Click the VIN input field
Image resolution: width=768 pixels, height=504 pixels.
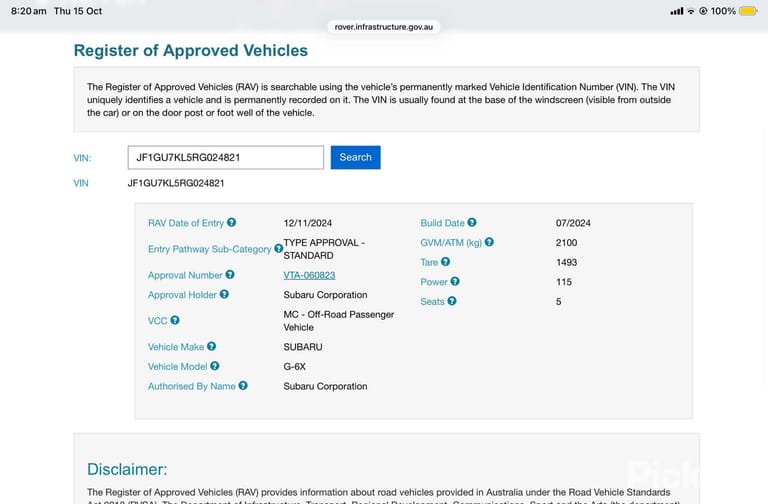click(226, 157)
